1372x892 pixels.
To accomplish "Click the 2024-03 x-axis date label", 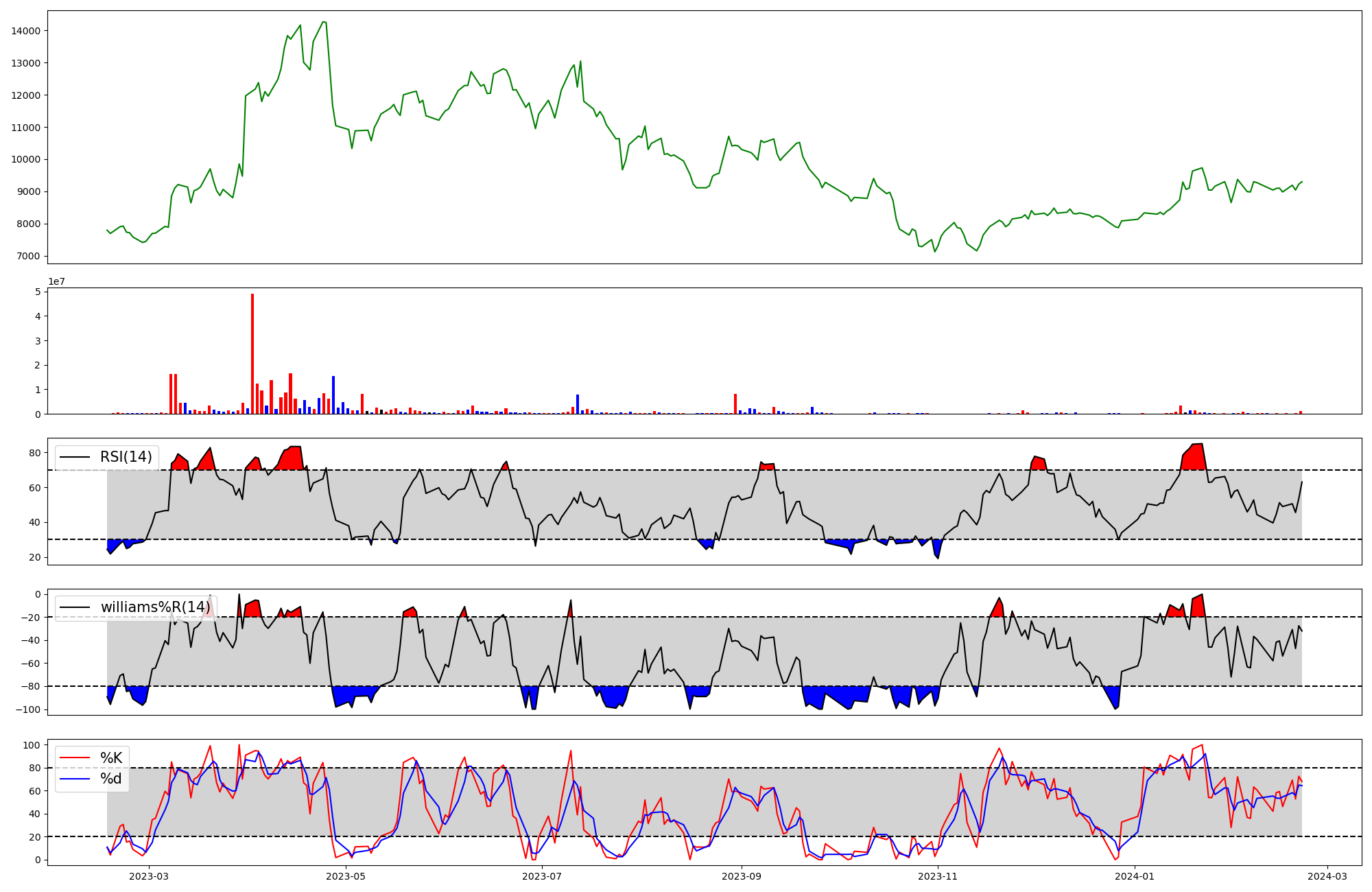I will coord(1327,876).
